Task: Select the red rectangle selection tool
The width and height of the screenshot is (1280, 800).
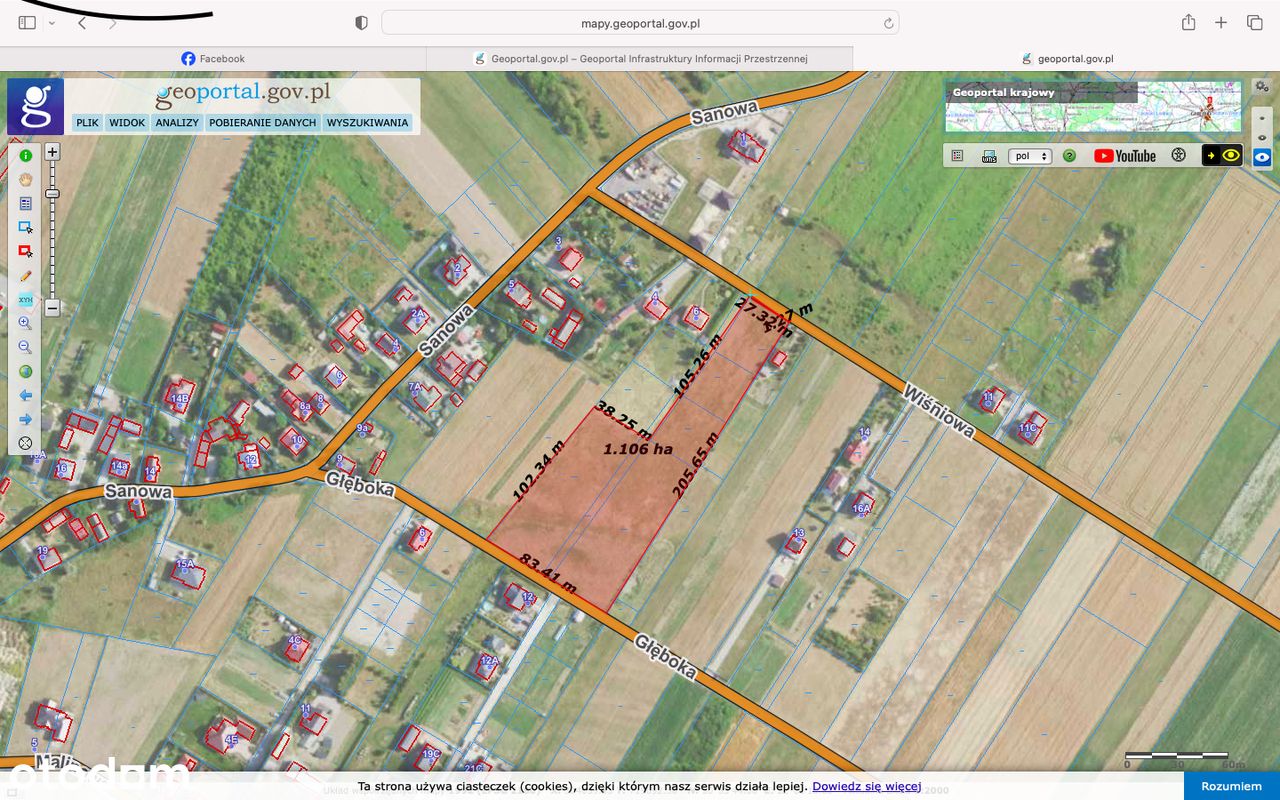Action: (x=26, y=251)
